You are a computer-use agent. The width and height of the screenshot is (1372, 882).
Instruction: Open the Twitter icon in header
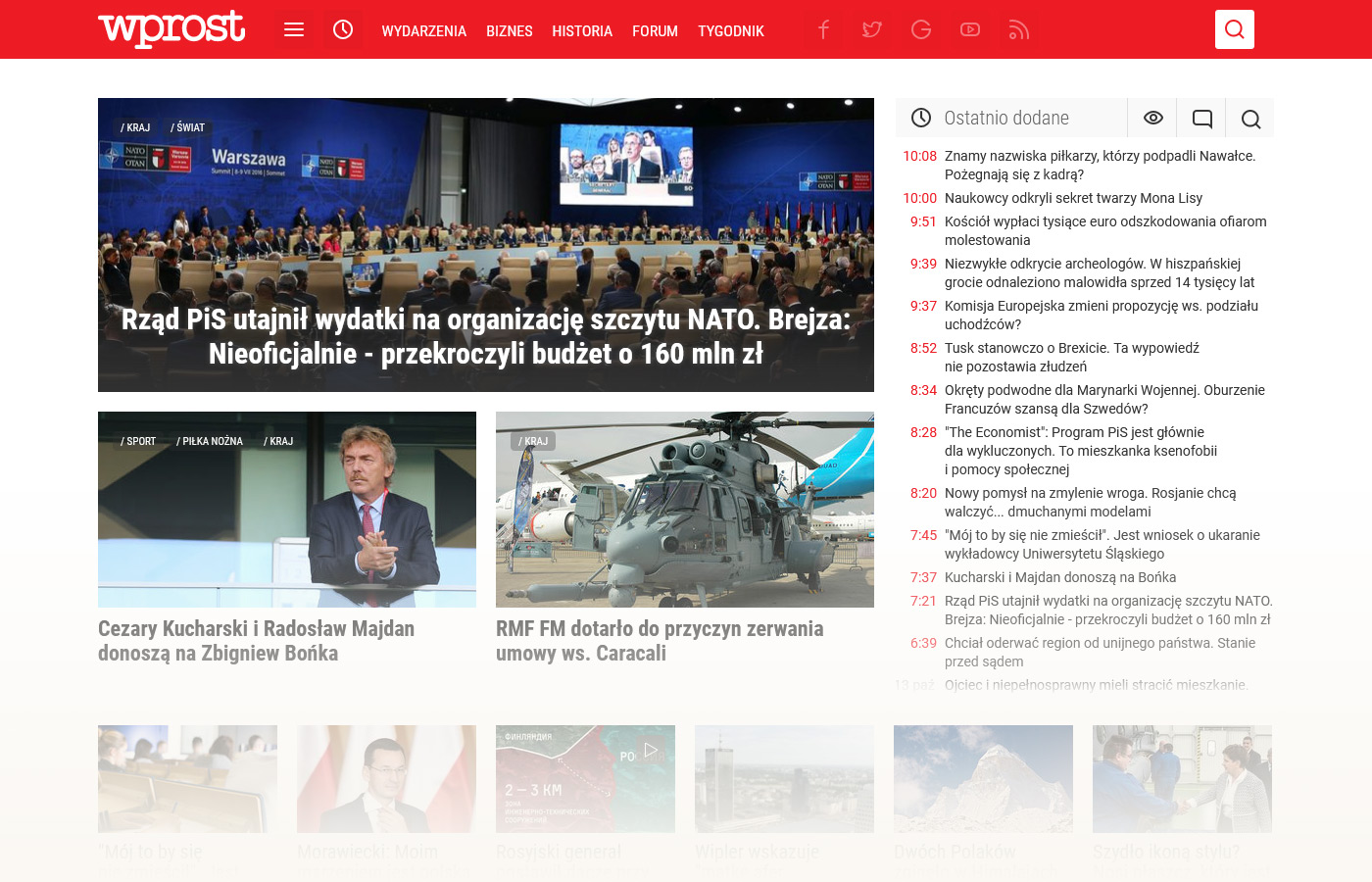click(x=872, y=29)
